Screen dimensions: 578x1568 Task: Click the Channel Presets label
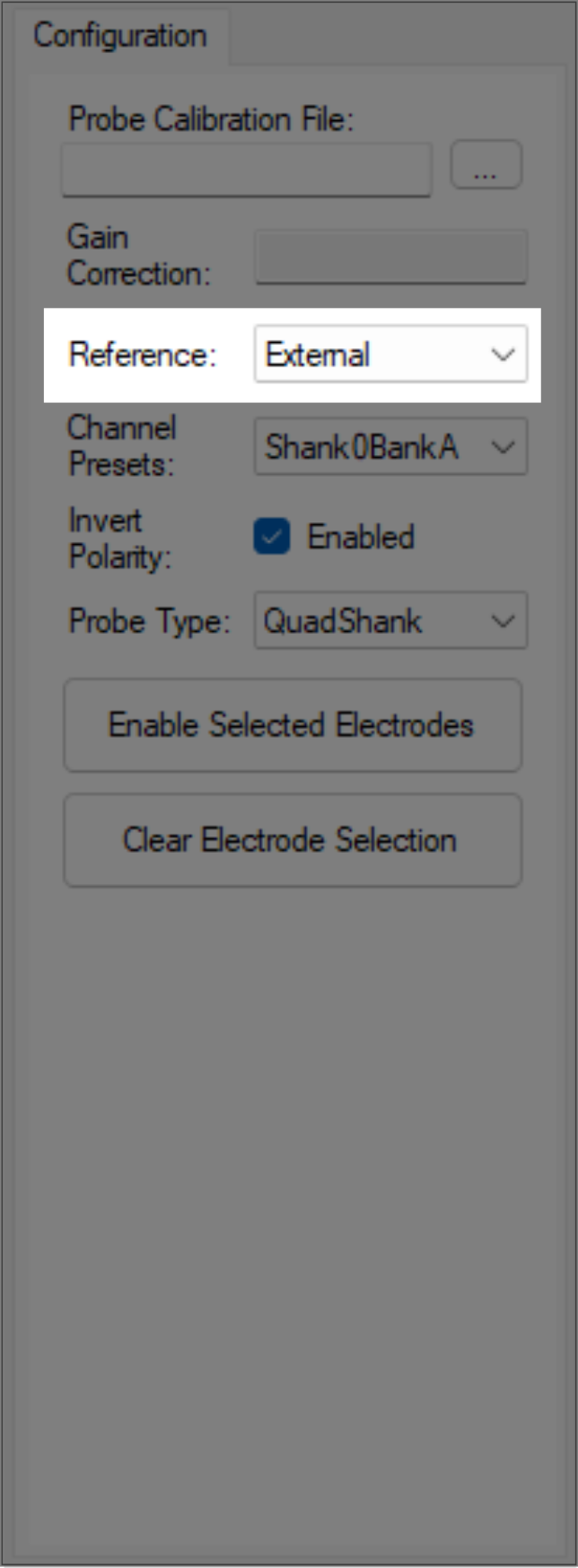click(122, 445)
